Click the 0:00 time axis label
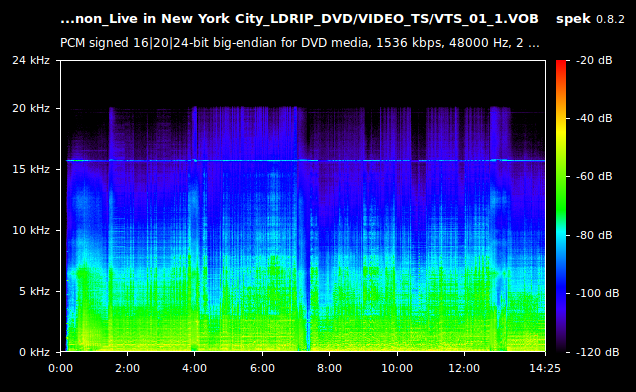 tap(60, 368)
